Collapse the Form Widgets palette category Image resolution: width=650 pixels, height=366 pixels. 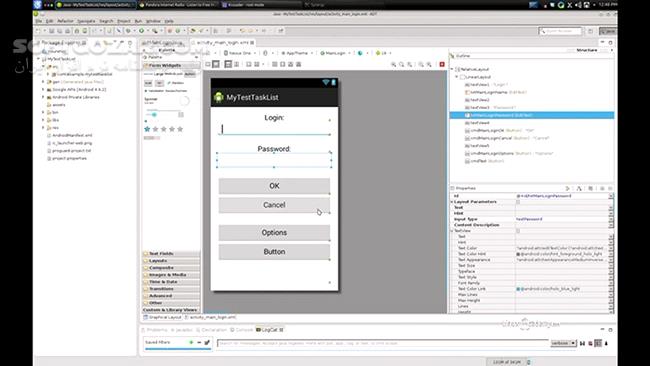point(171,65)
